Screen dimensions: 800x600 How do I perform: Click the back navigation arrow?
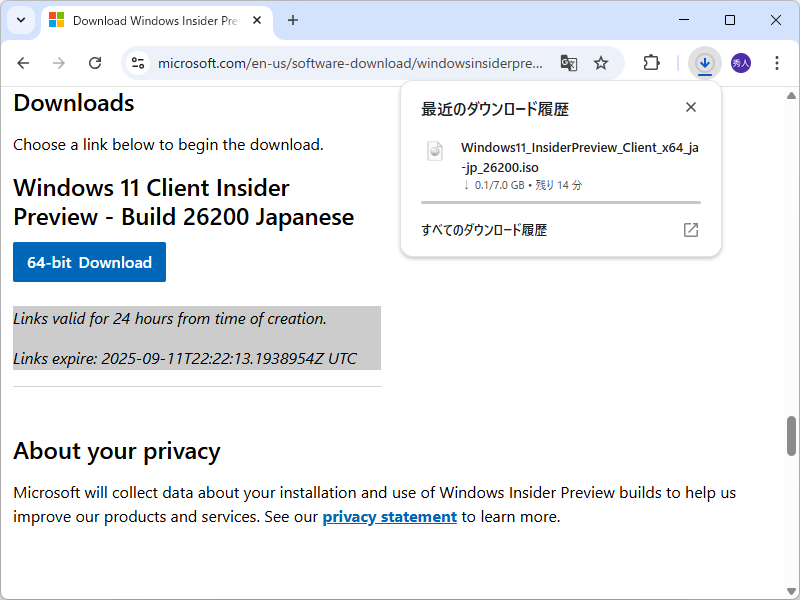23,62
